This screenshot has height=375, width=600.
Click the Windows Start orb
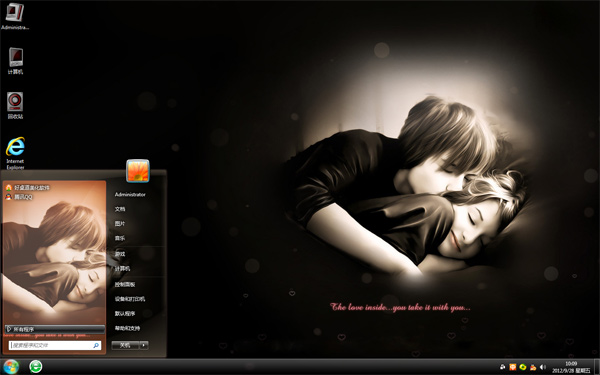[11, 367]
